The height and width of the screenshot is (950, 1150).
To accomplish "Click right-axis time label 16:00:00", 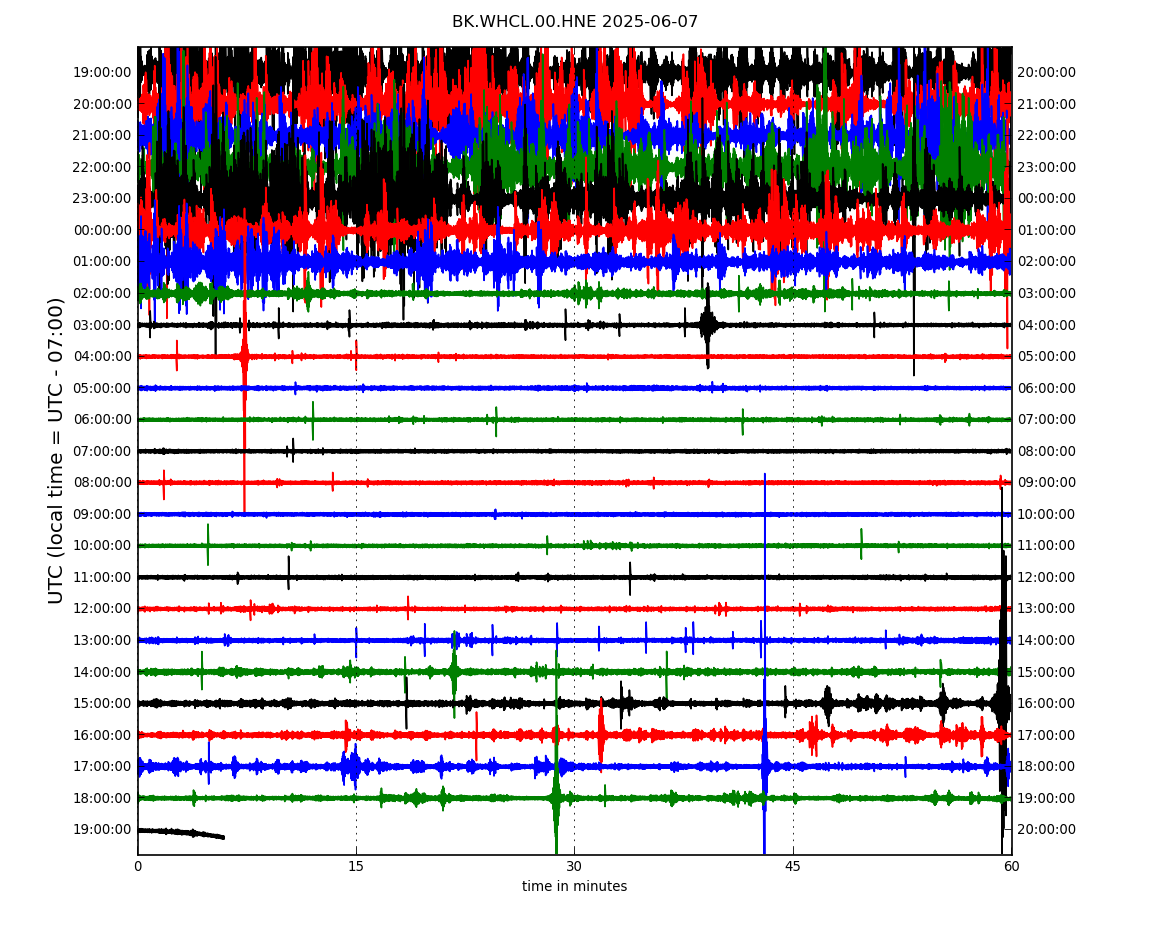I will click(1047, 704).
